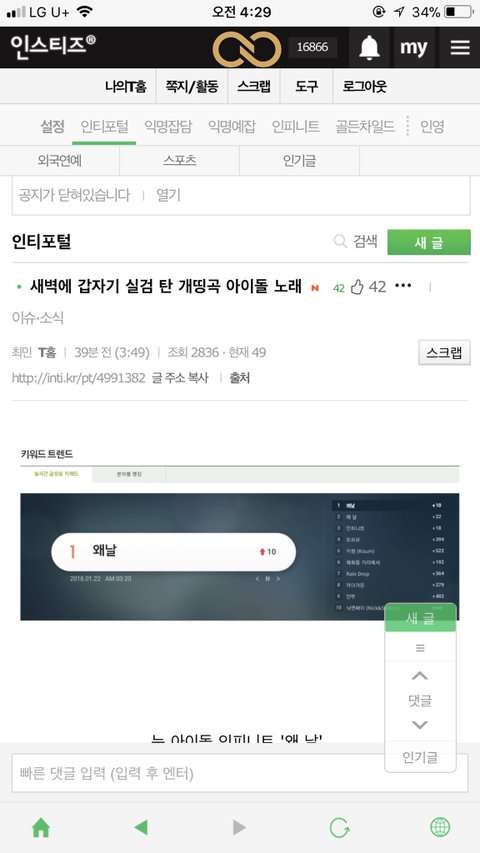Open the keyword trend screenshot image
The width and height of the screenshot is (480, 853).
(240, 534)
